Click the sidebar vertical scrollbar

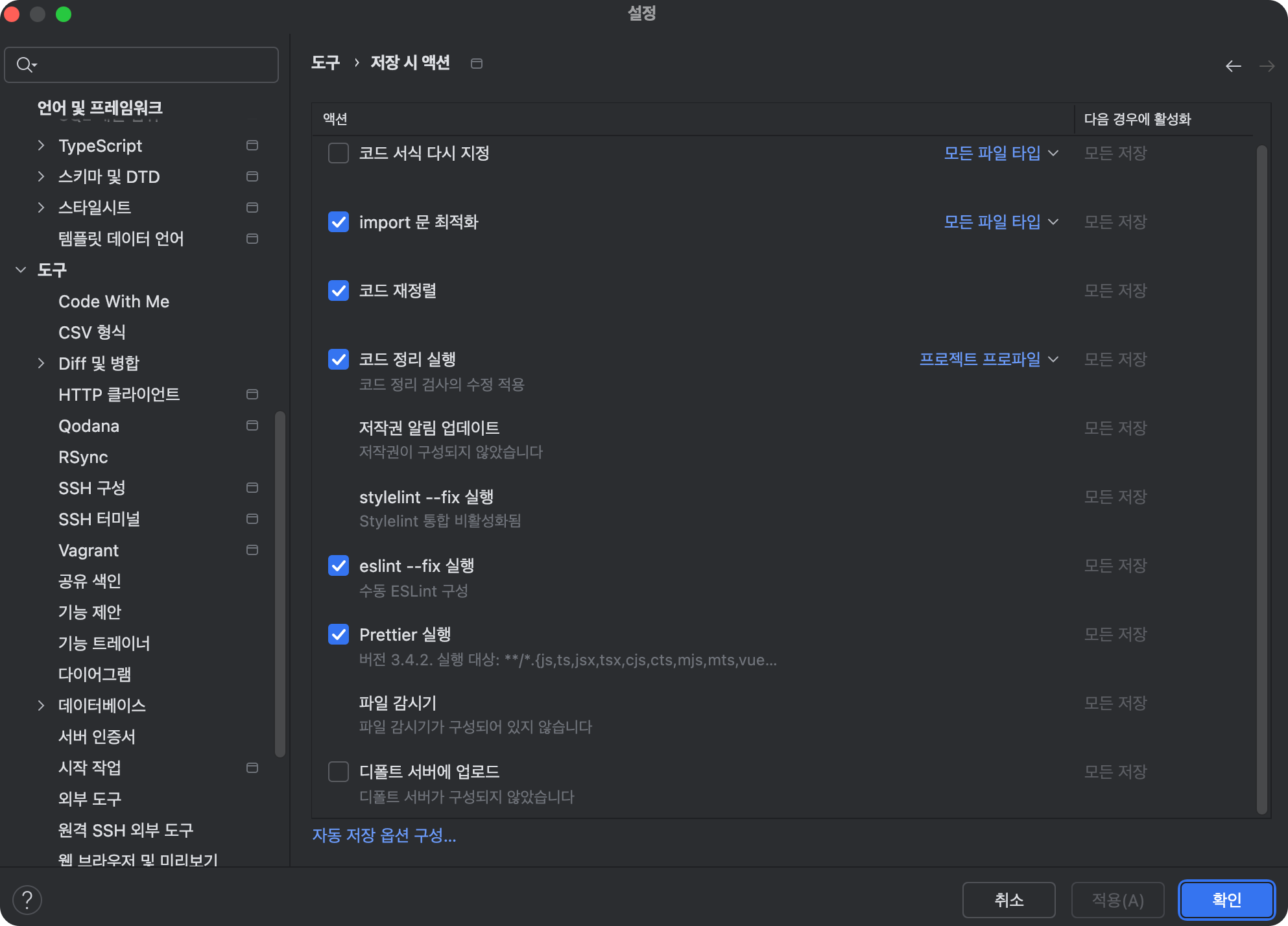[x=280, y=584]
